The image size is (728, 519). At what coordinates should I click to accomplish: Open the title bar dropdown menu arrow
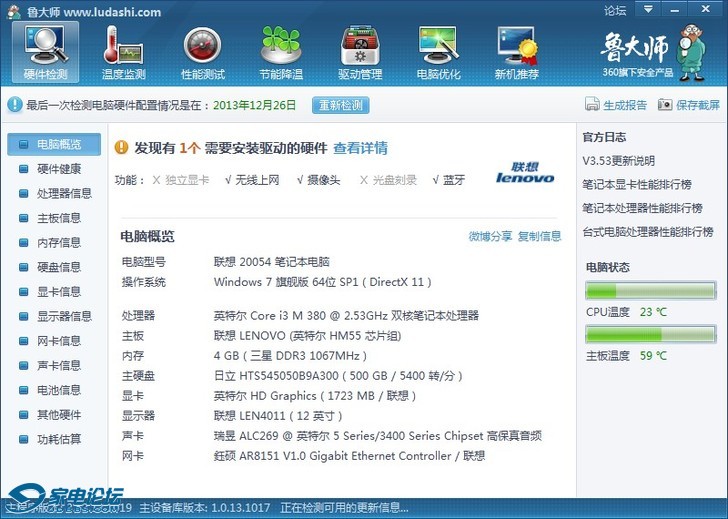tap(648, 11)
